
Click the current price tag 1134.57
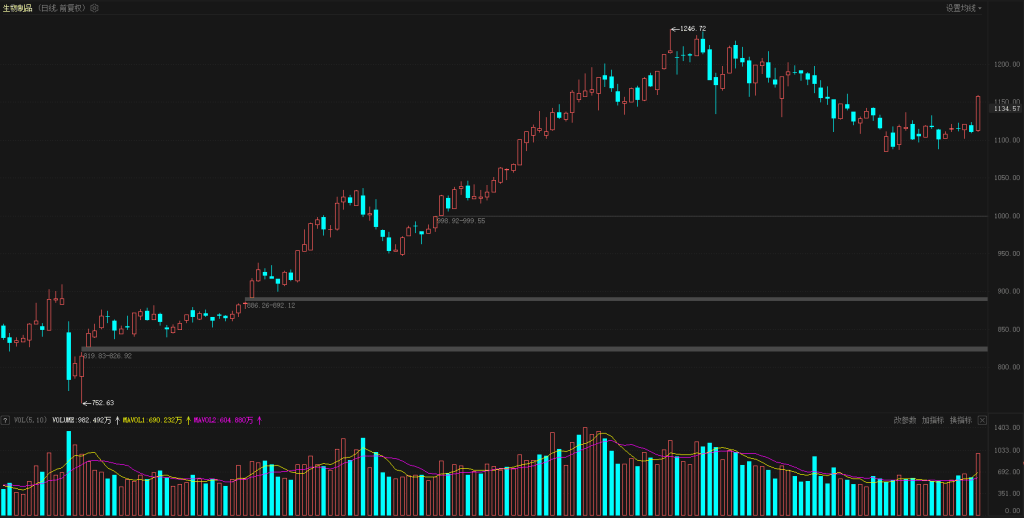click(1006, 109)
